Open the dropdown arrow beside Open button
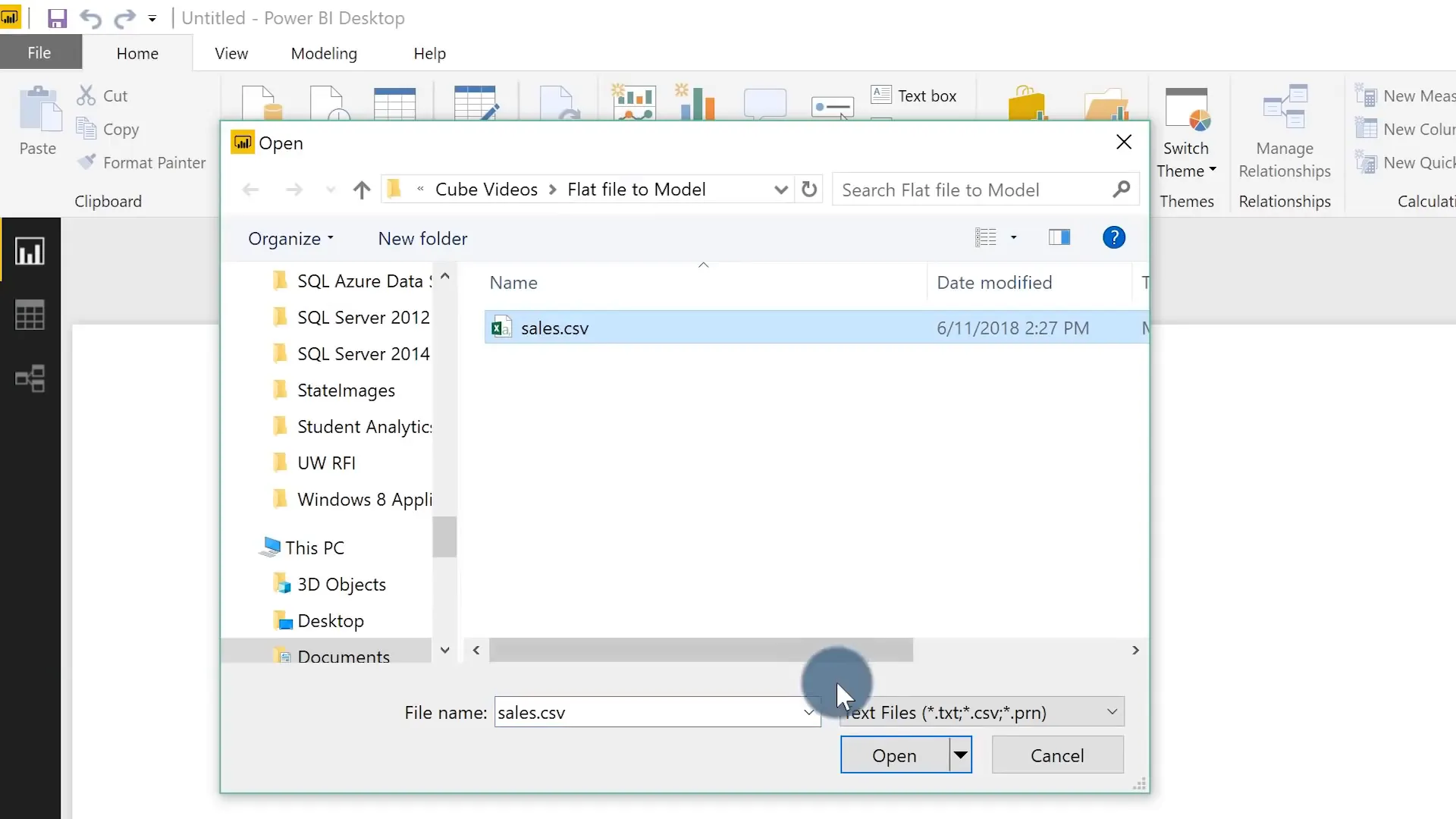 [959, 755]
